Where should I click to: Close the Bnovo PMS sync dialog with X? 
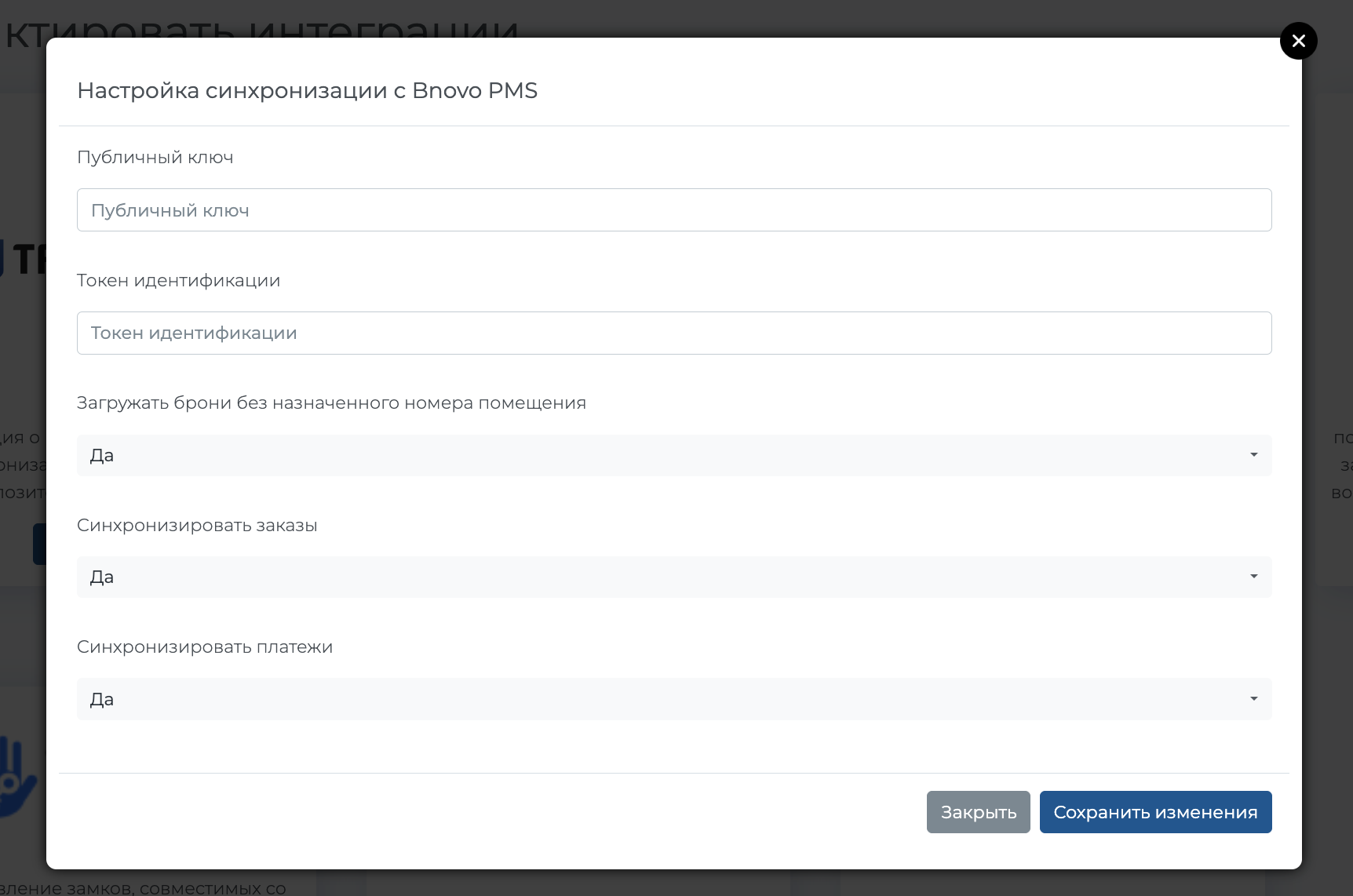point(1298,41)
